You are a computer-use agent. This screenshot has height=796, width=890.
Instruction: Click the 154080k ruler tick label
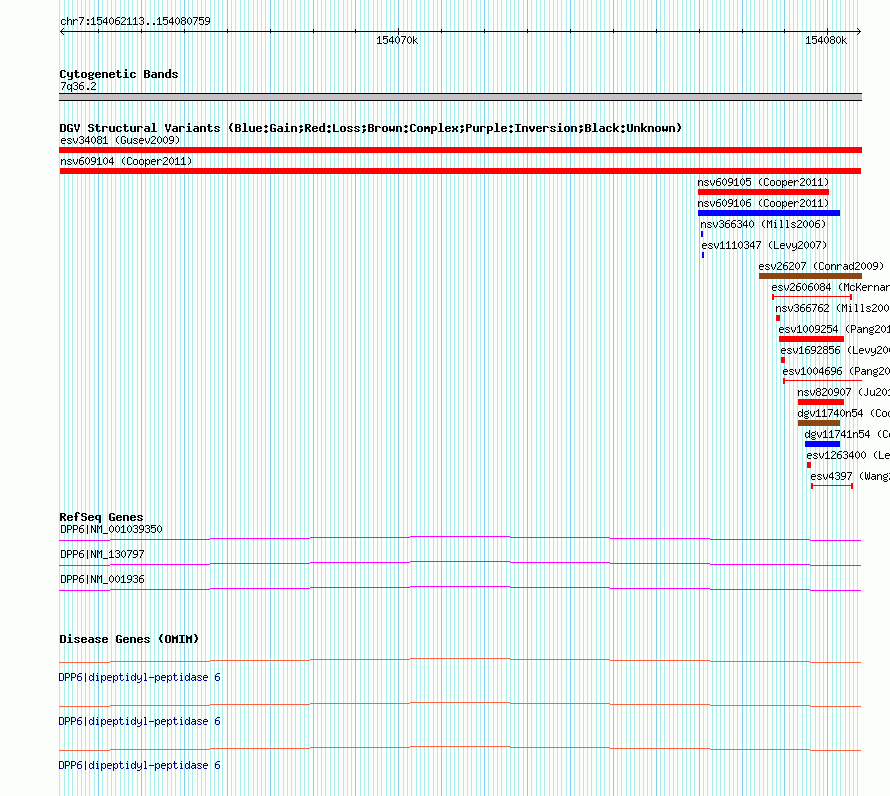826,40
